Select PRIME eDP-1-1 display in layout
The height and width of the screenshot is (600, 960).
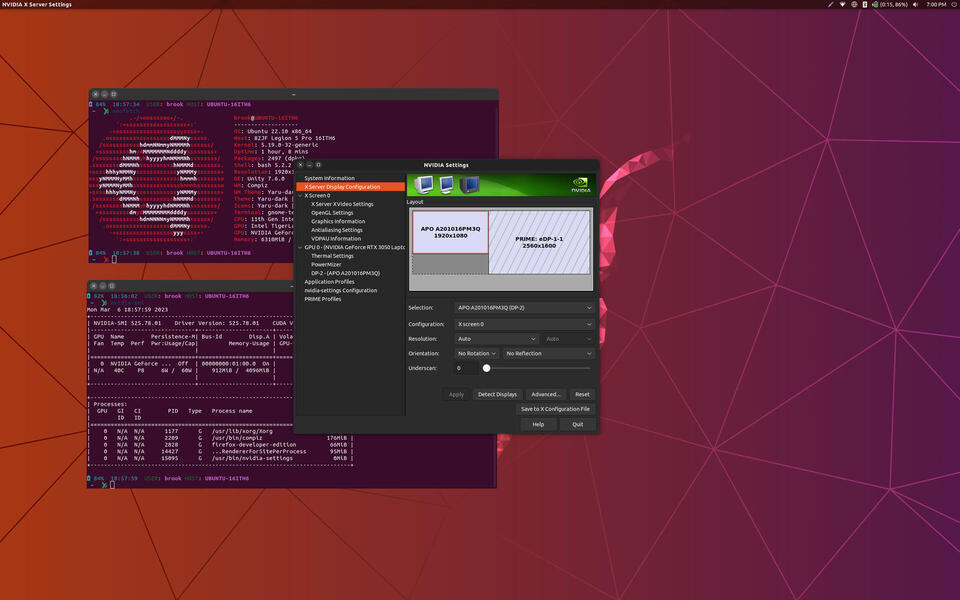point(539,242)
